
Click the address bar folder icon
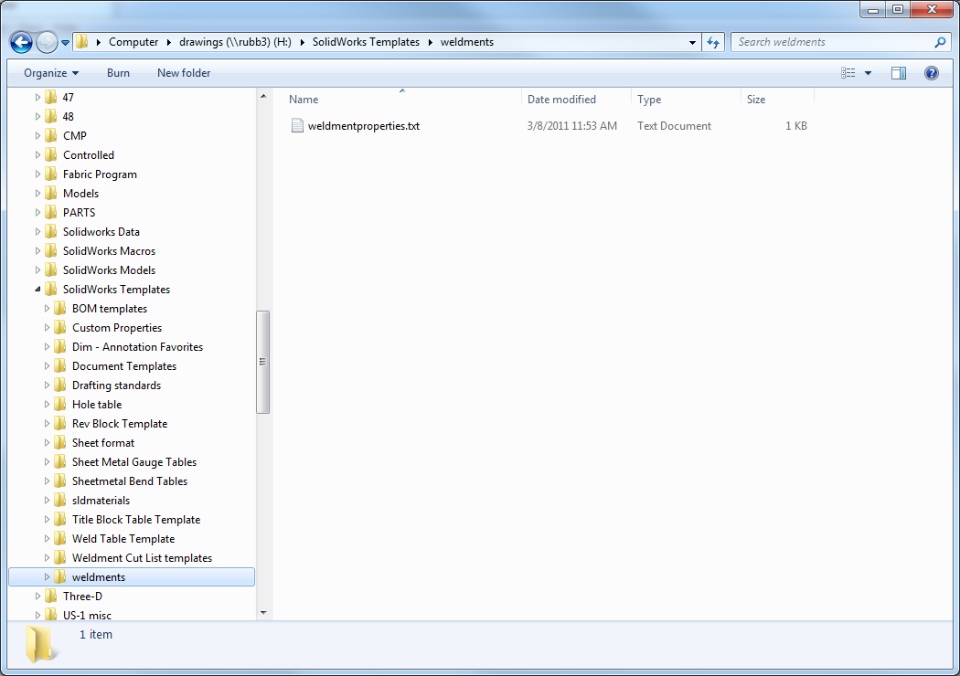(x=82, y=42)
